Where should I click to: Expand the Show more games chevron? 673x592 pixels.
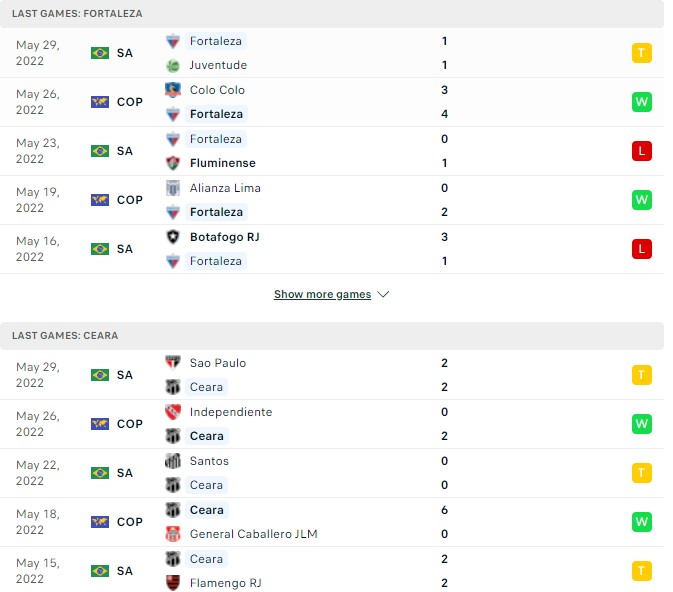point(384,295)
